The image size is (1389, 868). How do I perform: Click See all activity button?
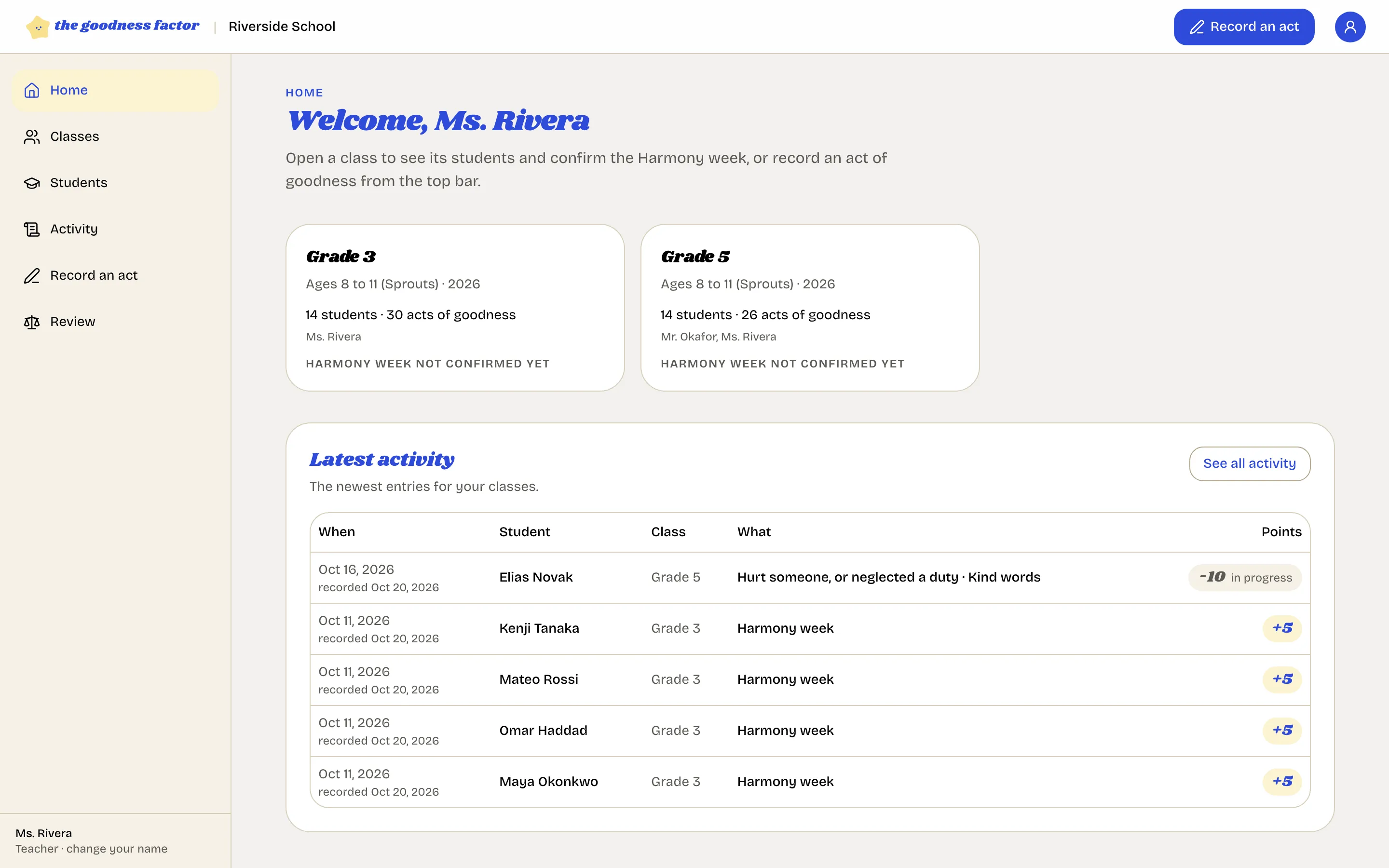pos(1250,463)
